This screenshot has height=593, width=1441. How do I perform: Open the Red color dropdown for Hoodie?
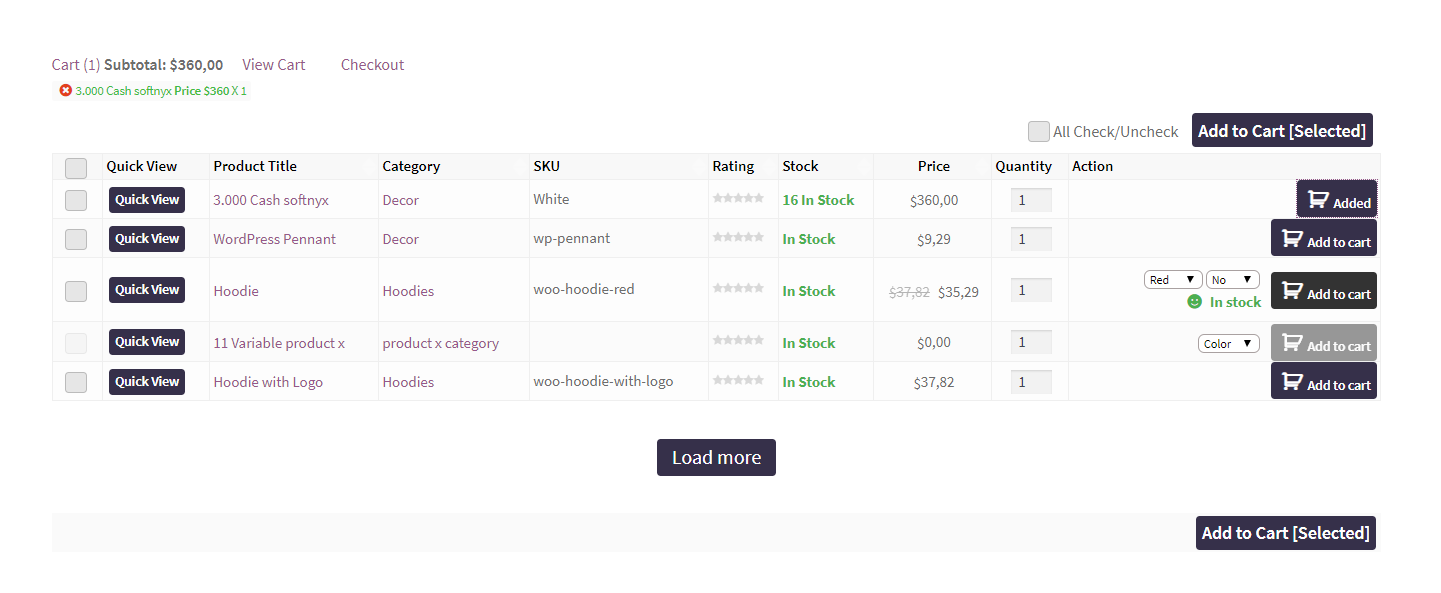1173,280
